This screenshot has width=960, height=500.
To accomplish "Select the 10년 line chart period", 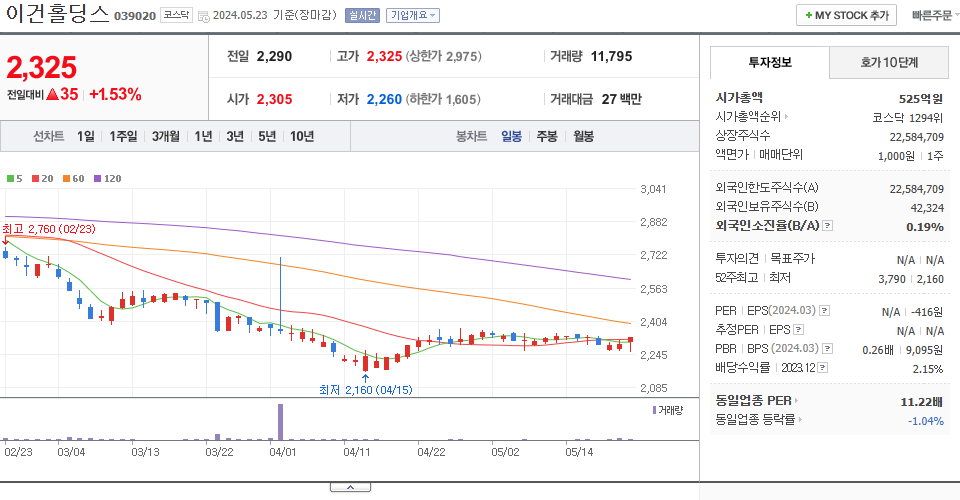I will pyautogui.click(x=302, y=136).
